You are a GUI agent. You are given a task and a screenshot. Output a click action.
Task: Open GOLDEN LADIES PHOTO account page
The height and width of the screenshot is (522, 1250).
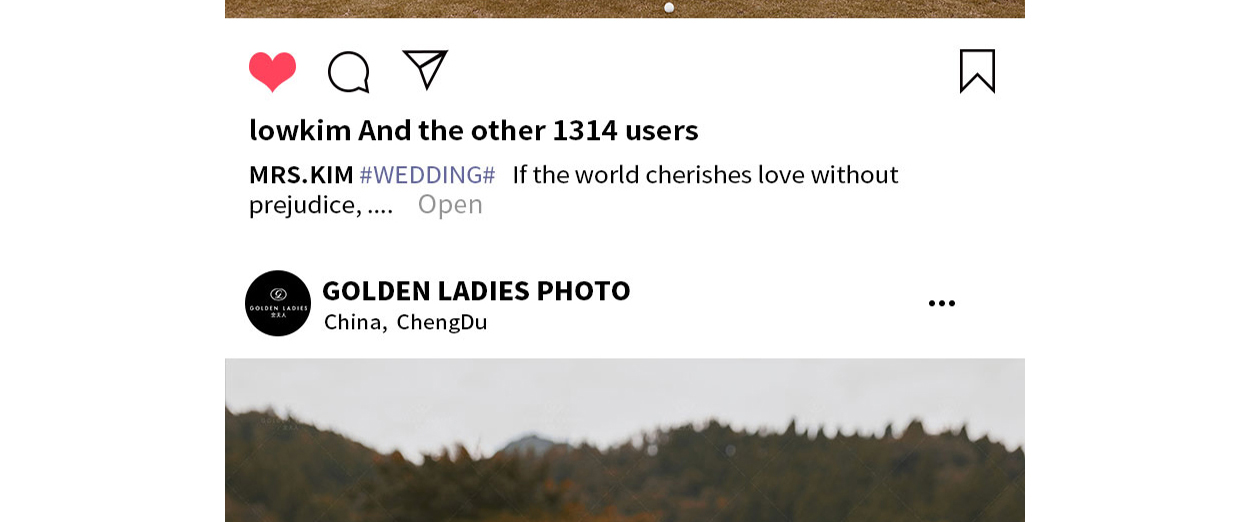tap(476, 291)
